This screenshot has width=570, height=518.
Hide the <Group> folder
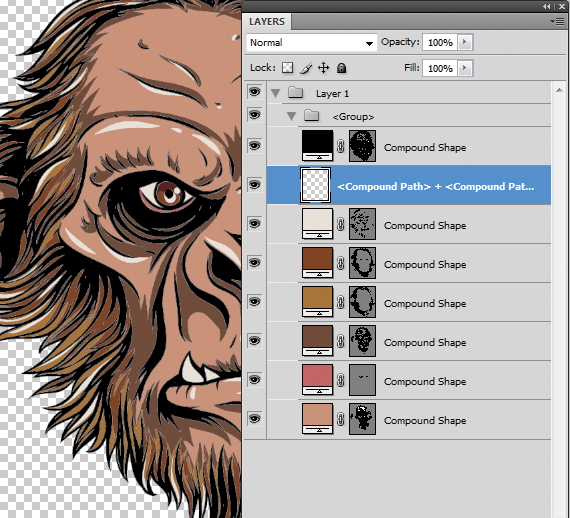coord(254,115)
